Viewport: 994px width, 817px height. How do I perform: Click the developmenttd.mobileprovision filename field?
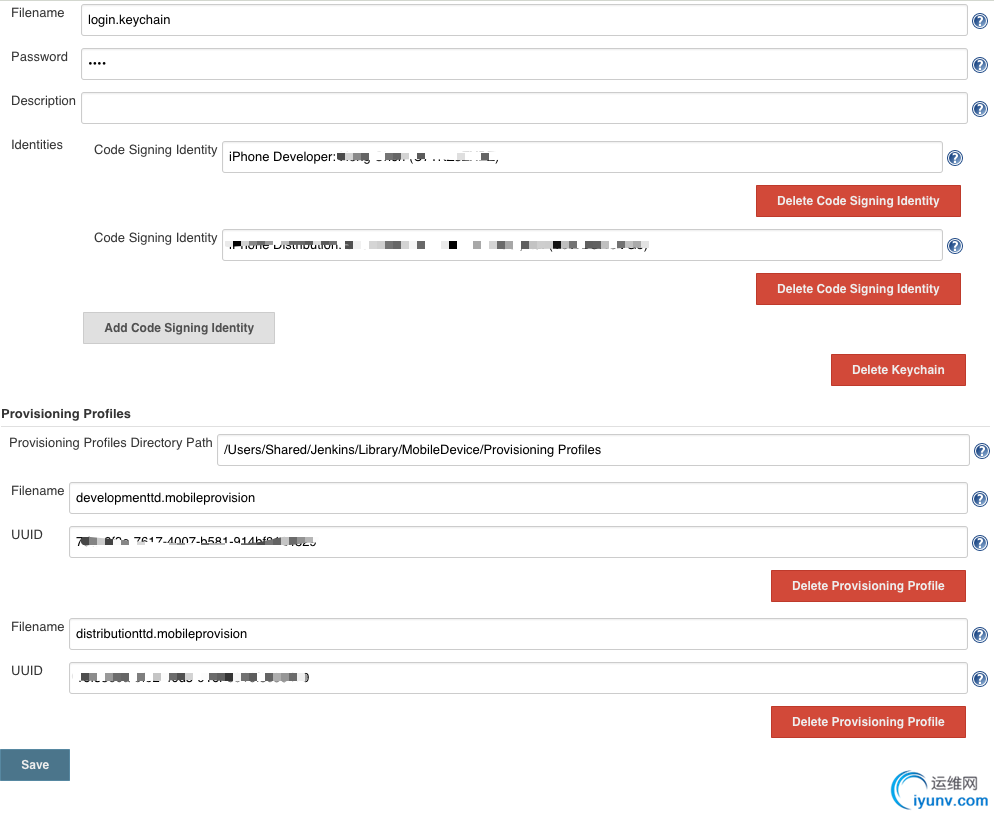coord(518,498)
